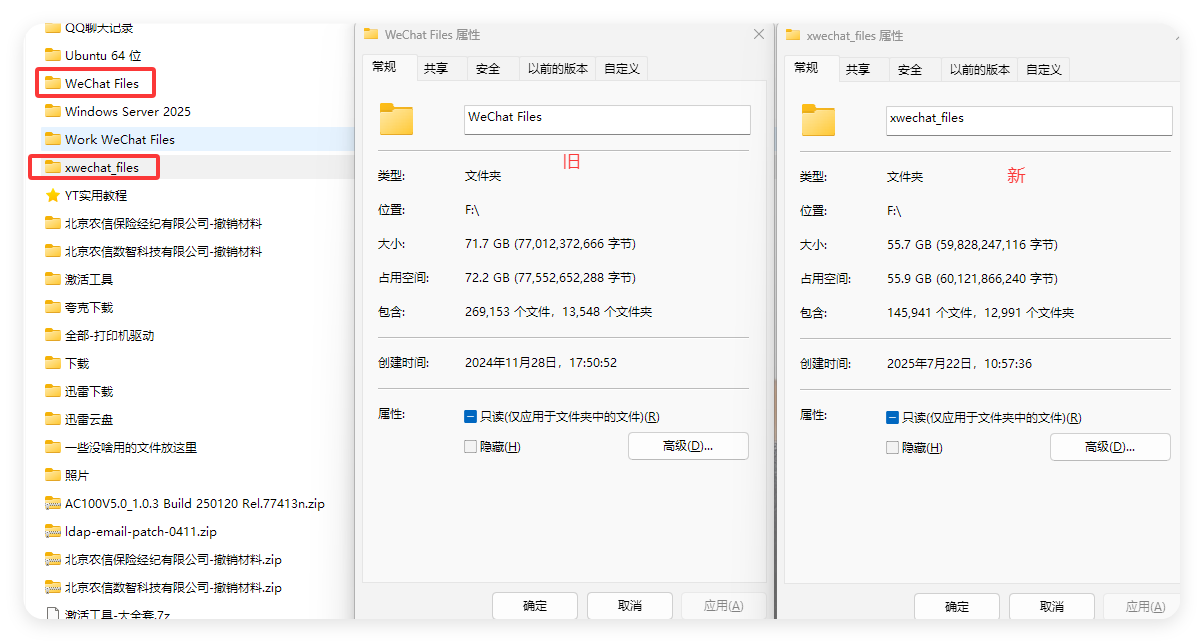The width and height of the screenshot is (1203, 642).
Task: Click the folder icon of 北京农信数智科技有限公司-撤销材料 folder
Action: (53, 251)
